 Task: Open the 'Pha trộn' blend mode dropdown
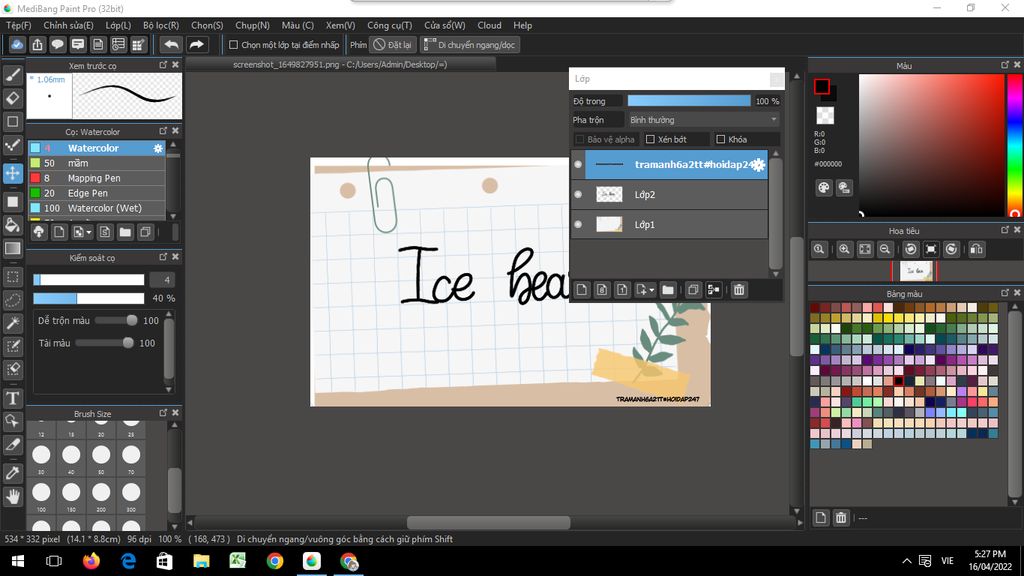[x=703, y=120]
